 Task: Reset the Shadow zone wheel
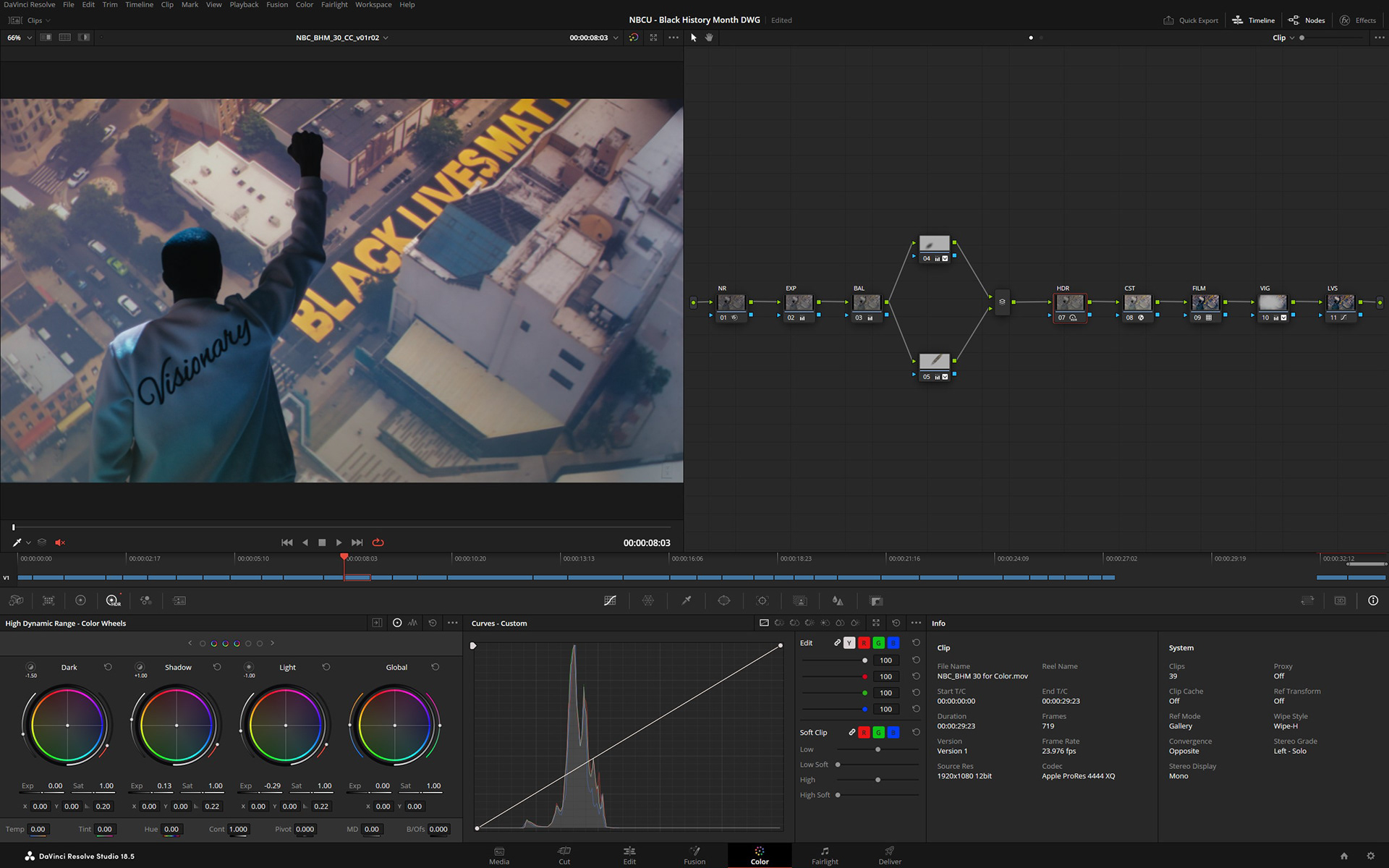(x=217, y=667)
